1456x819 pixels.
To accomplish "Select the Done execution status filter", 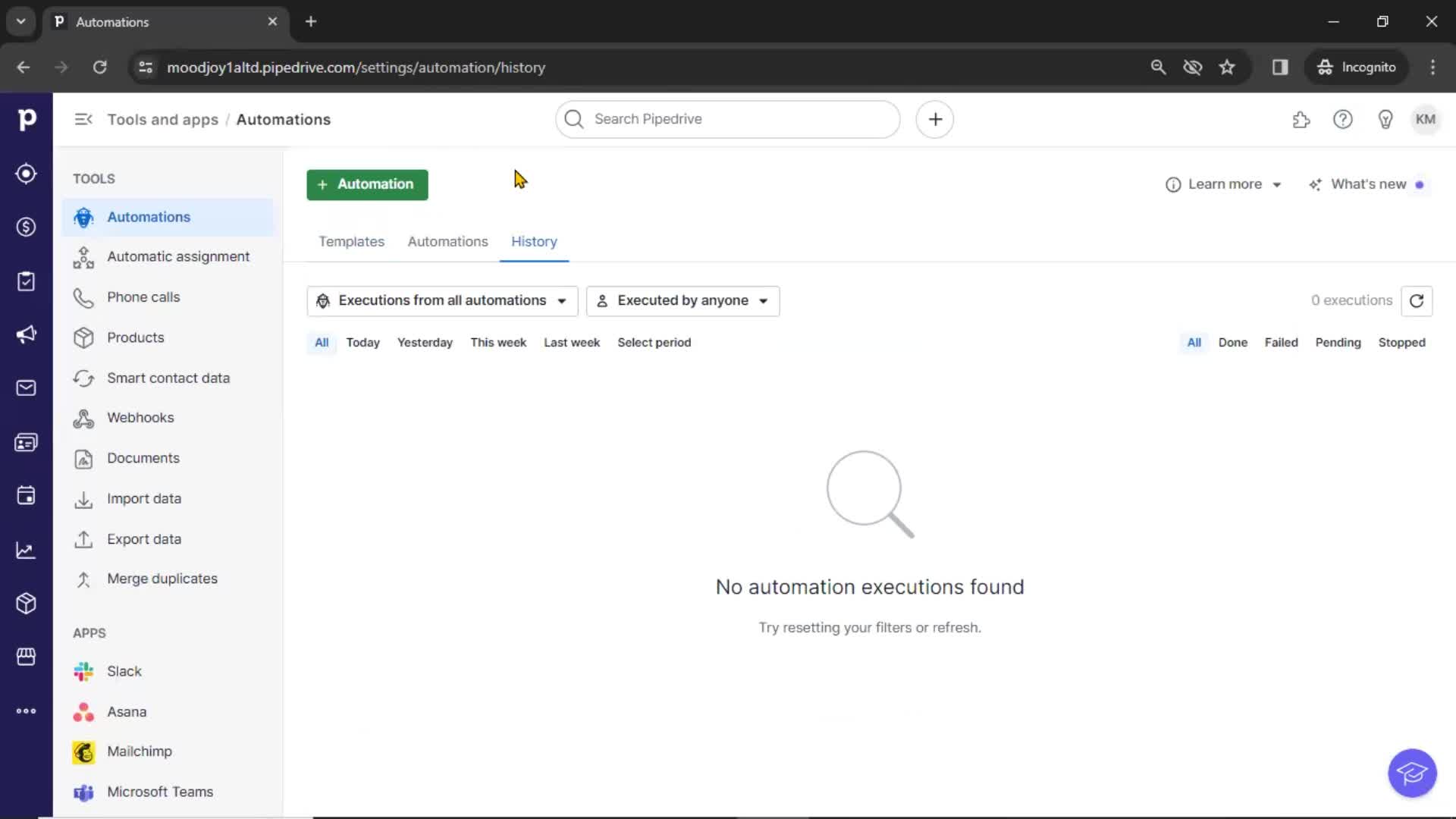I will tap(1232, 342).
